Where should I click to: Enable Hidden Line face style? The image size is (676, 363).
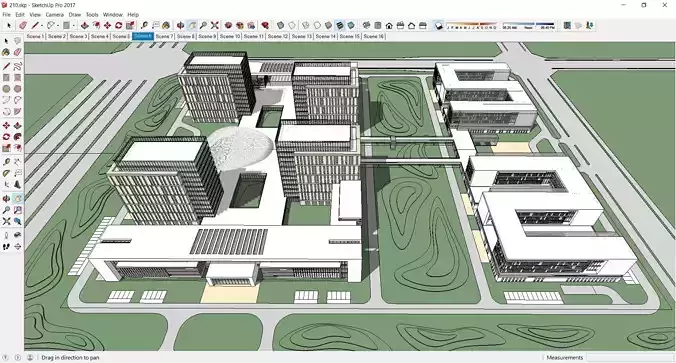tap(317, 25)
